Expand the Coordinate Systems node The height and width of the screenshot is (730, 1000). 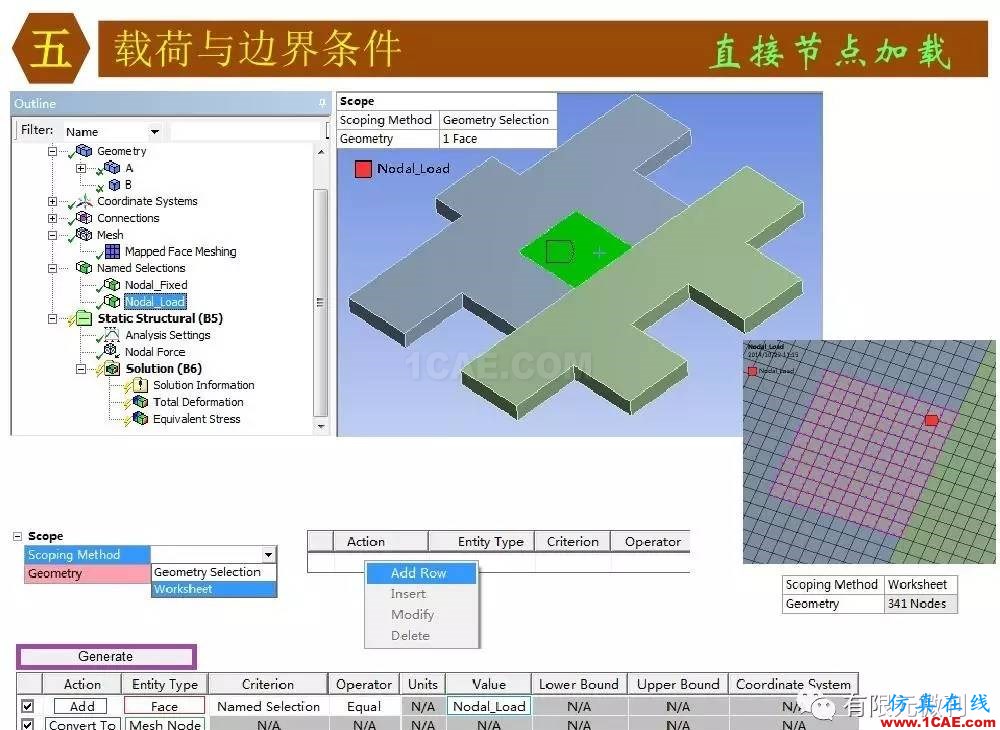coord(52,201)
